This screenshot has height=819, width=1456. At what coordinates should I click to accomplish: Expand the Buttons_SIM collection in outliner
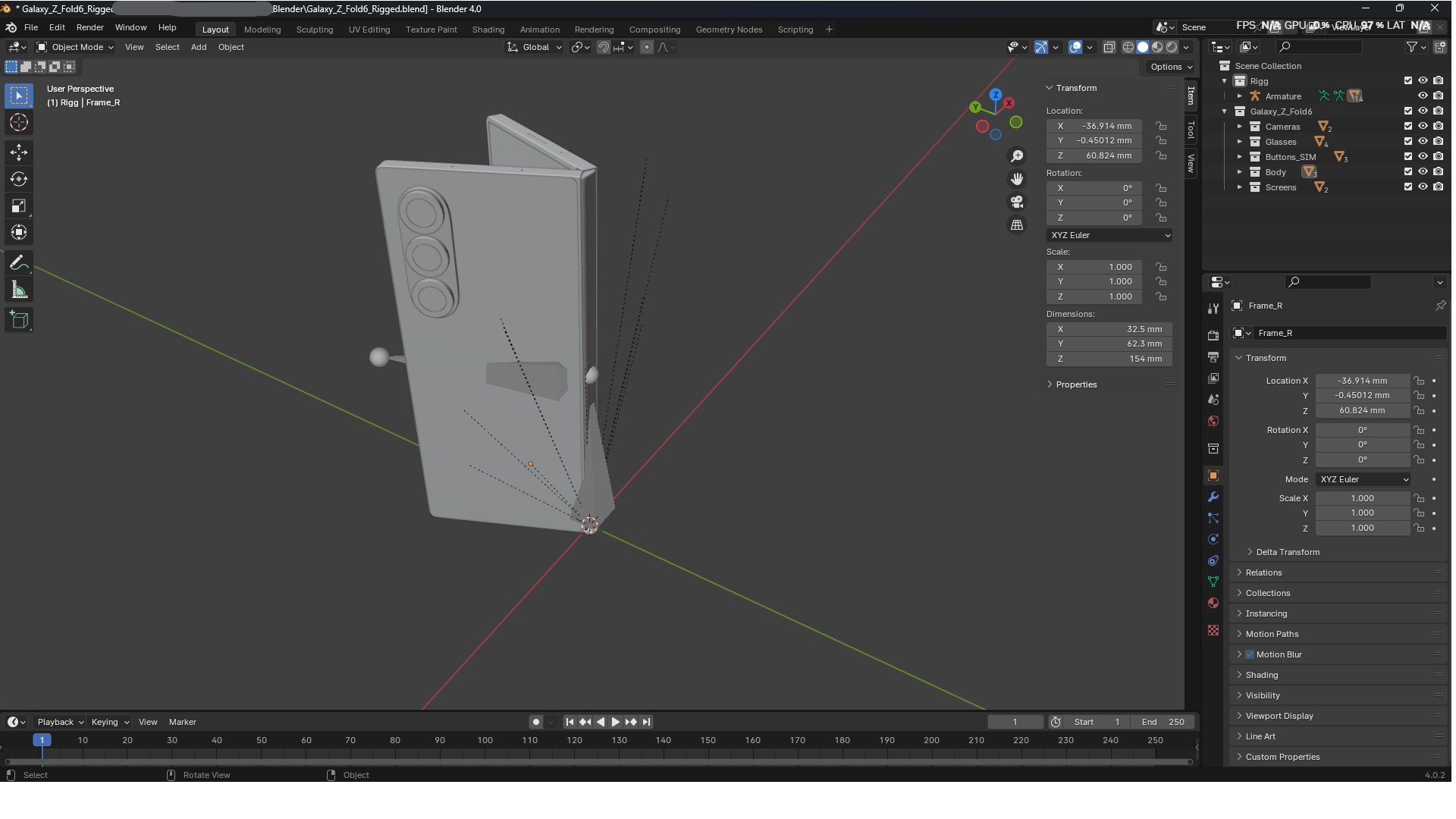pos(1240,156)
